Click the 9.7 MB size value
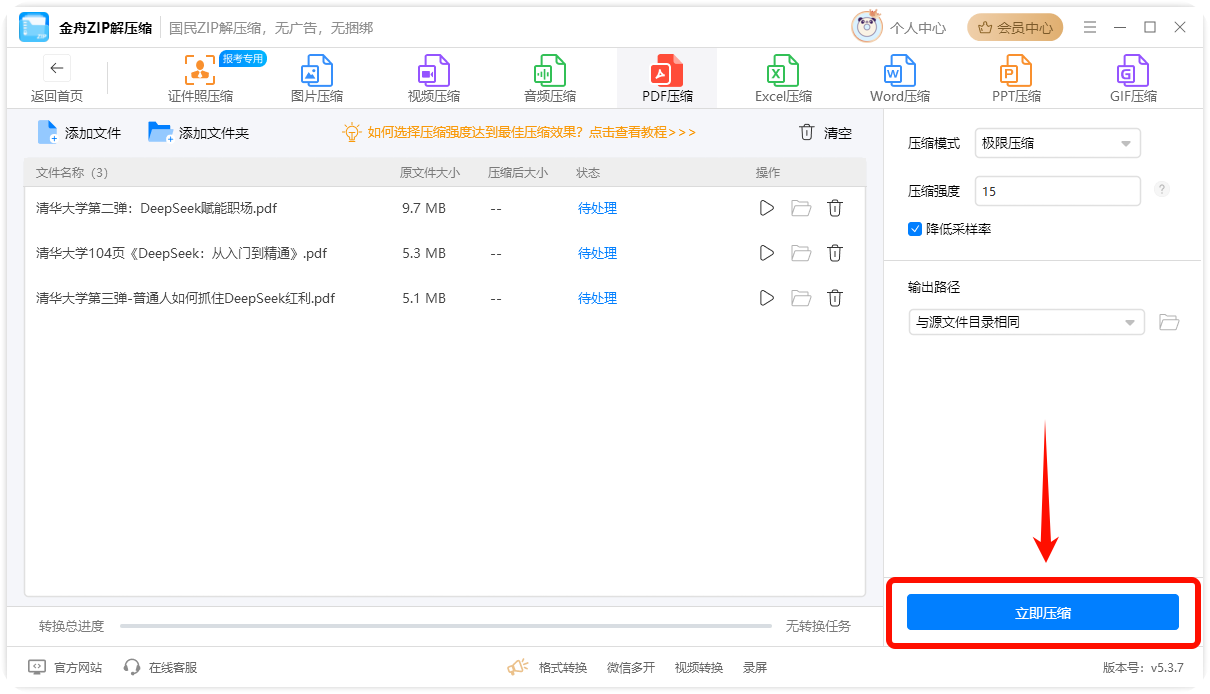The image size is (1210, 694). (424, 208)
